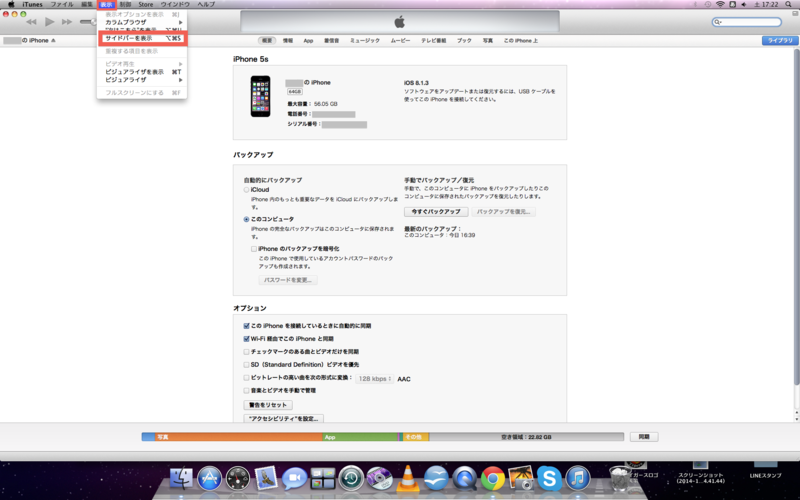The width and height of the screenshot is (800, 500).
Task: Adjust the volume slider knob
Action: pos(93,22)
